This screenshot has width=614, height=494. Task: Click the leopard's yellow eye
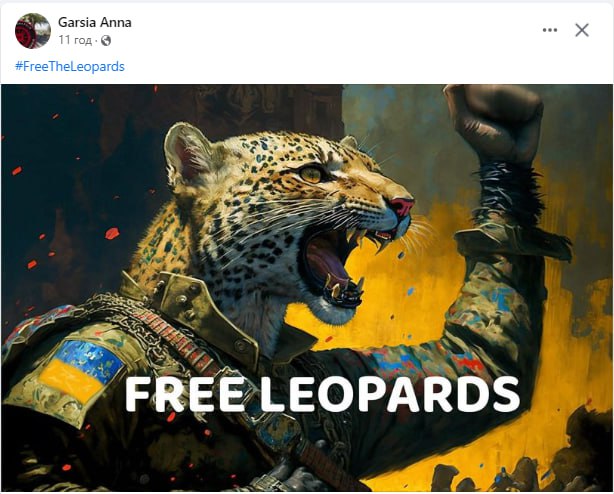point(311,174)
